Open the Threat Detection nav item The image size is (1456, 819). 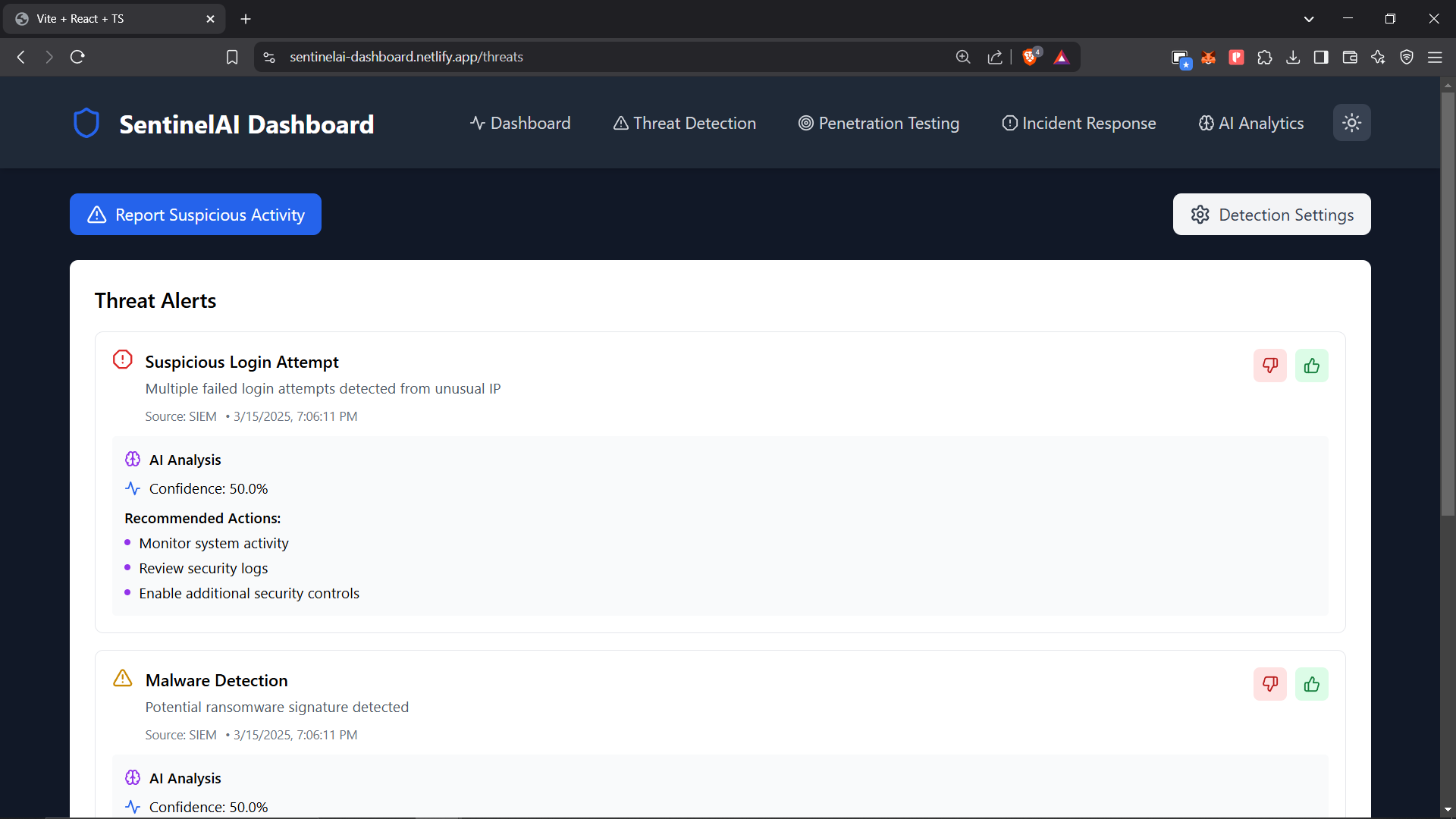click(684, 123)
